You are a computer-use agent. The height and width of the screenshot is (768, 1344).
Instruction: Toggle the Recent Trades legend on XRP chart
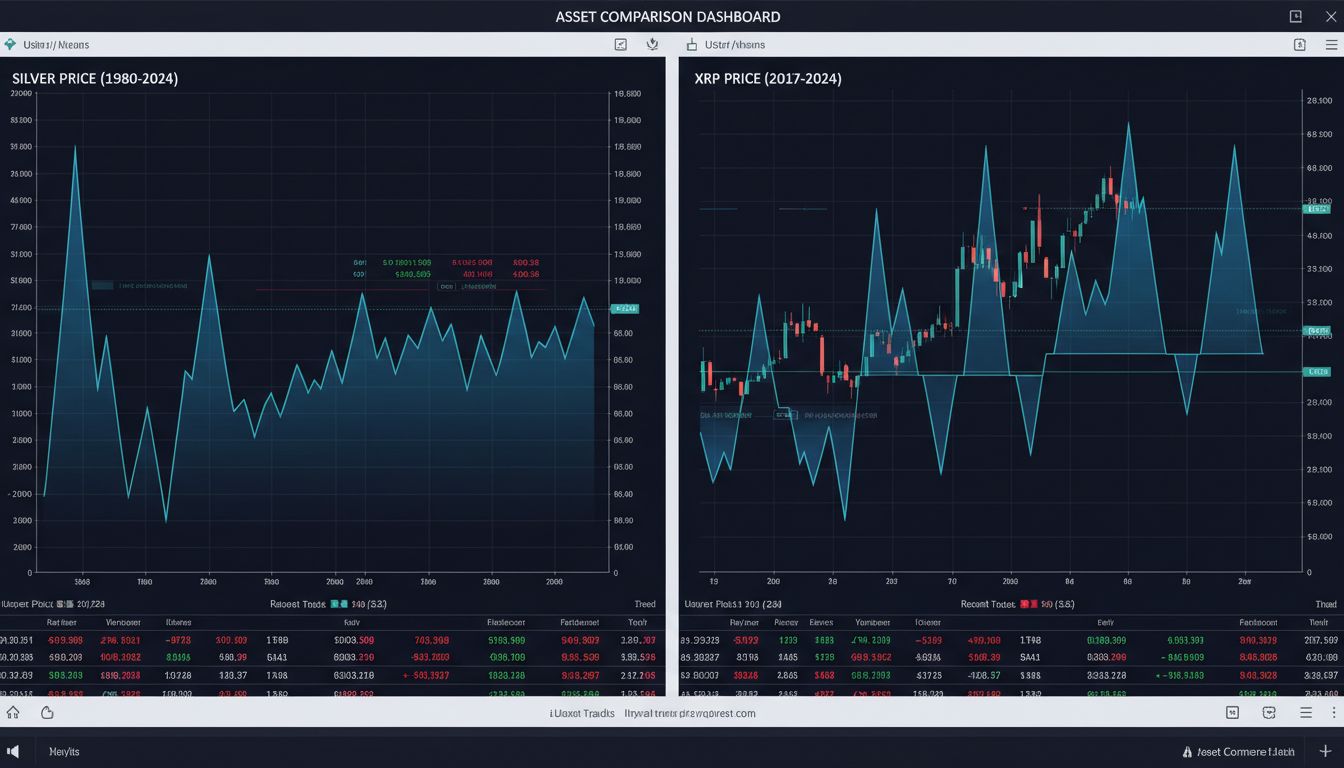click(x=990, y=603)
